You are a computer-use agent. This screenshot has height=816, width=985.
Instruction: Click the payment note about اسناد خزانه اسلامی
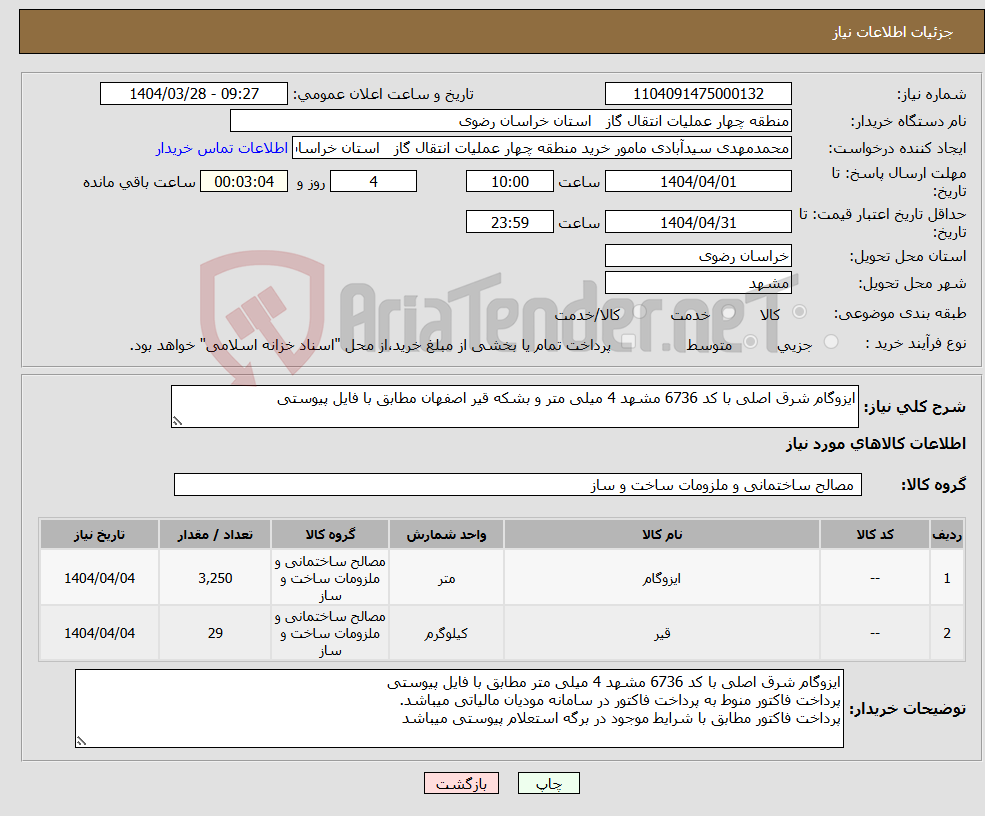pos(370,345)
